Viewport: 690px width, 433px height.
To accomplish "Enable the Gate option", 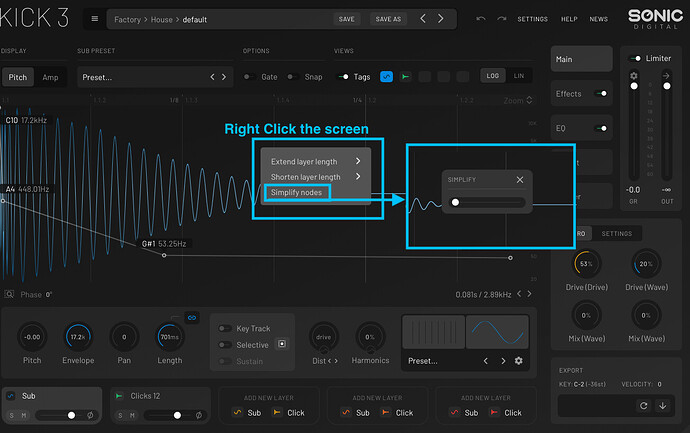I will click(x=251, y=76).
